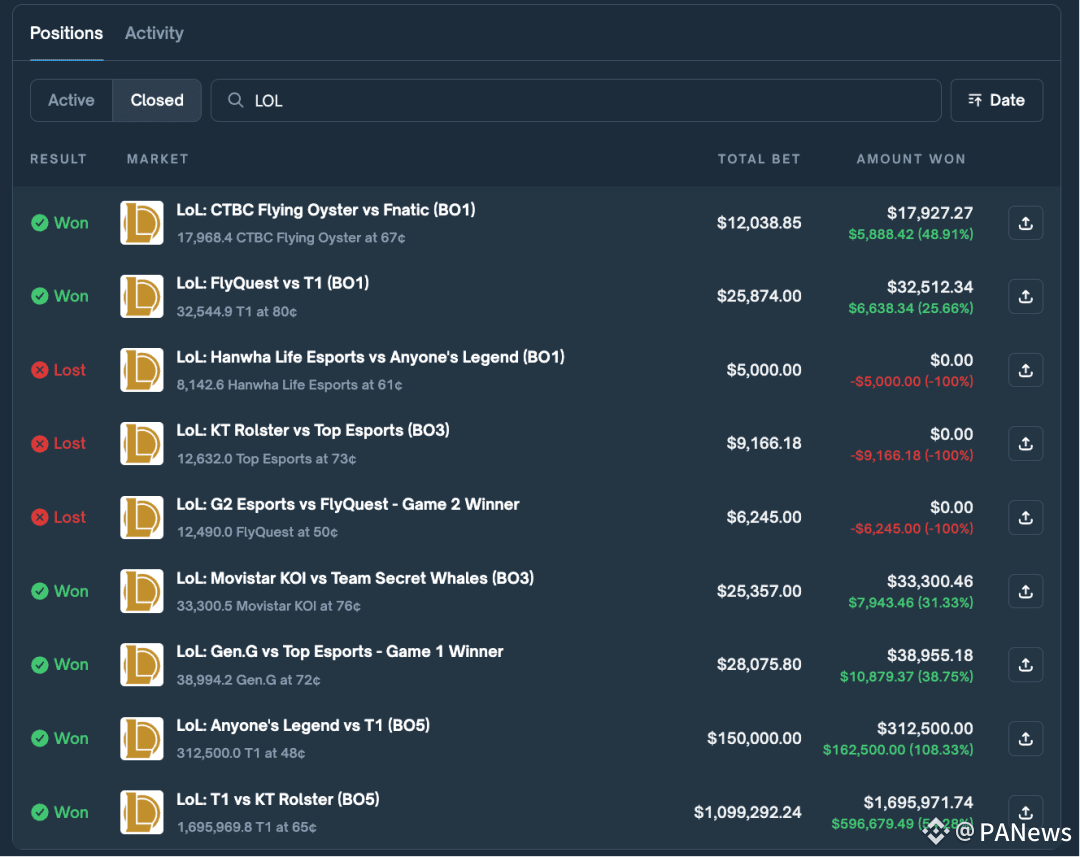This screenshot has height=857, width=1080.
Task: Select the Closed positions filter
Action: click(157, 101)
